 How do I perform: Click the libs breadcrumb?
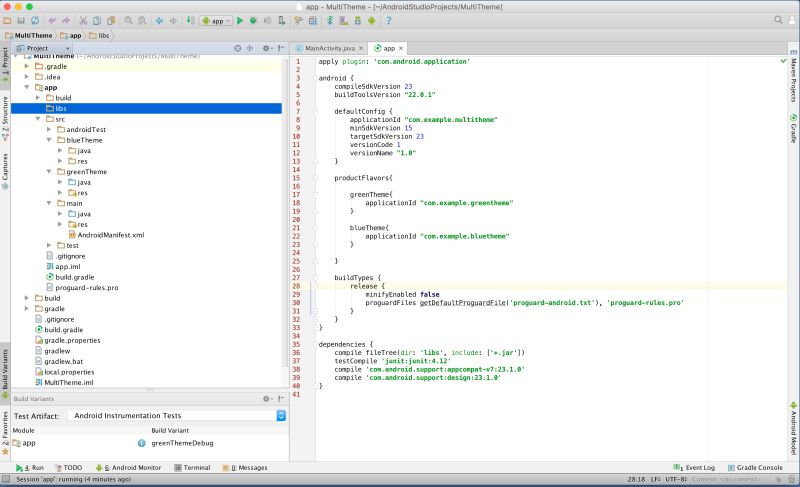99,35
